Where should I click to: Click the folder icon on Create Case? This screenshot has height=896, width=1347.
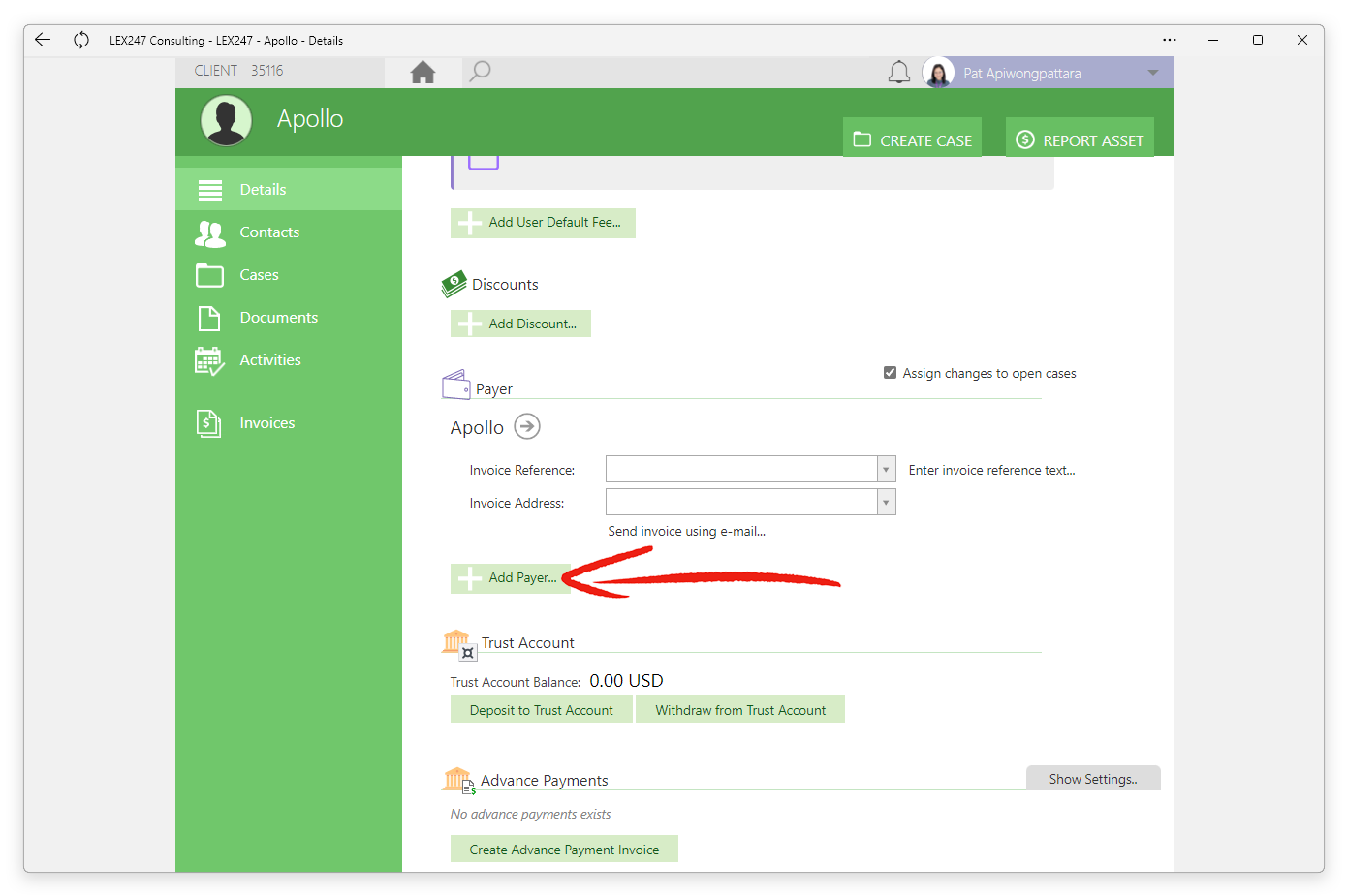[x=862, y=139]
